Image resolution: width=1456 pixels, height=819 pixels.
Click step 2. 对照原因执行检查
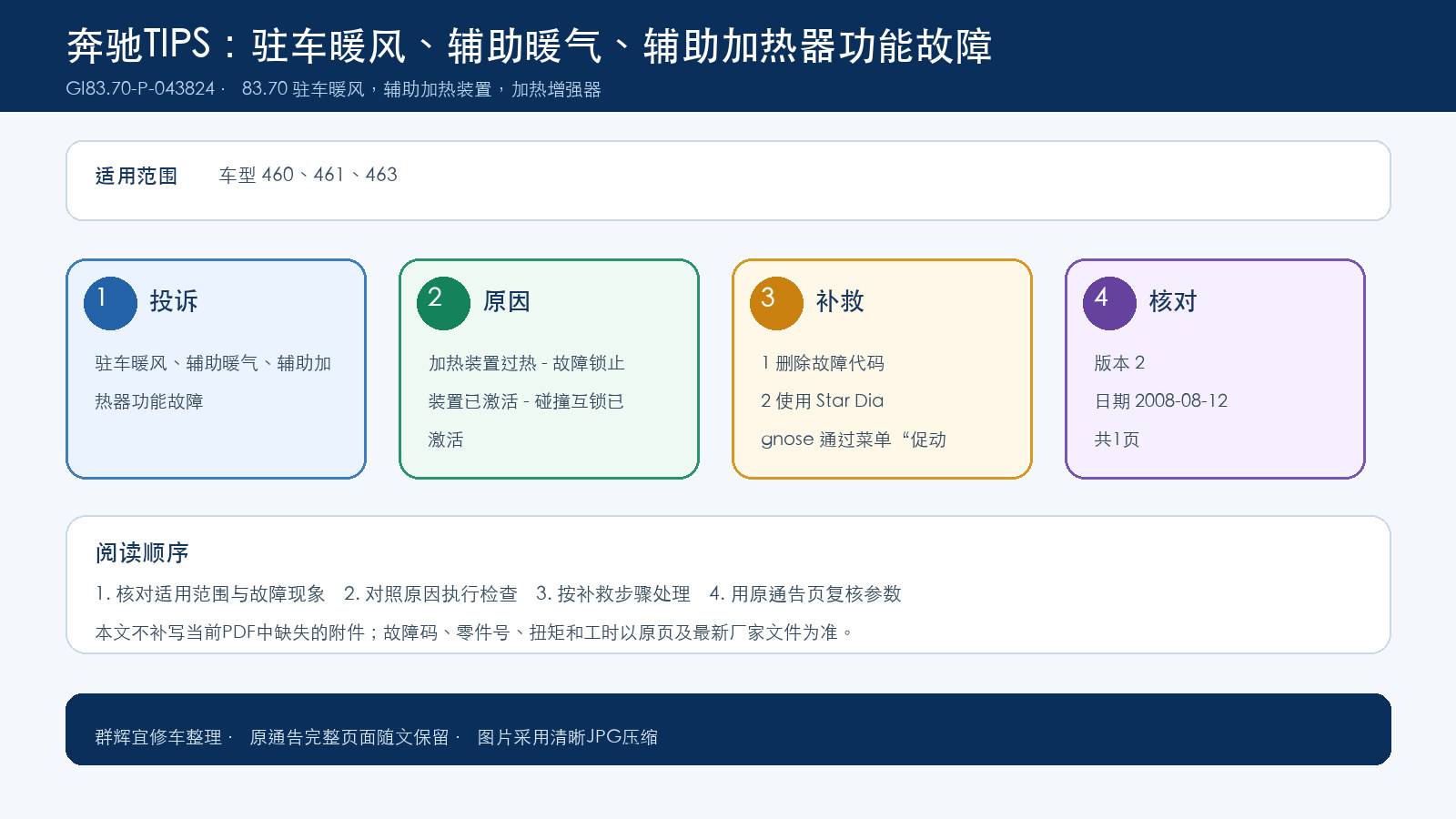pyautogui.click(x=430, y=594)
